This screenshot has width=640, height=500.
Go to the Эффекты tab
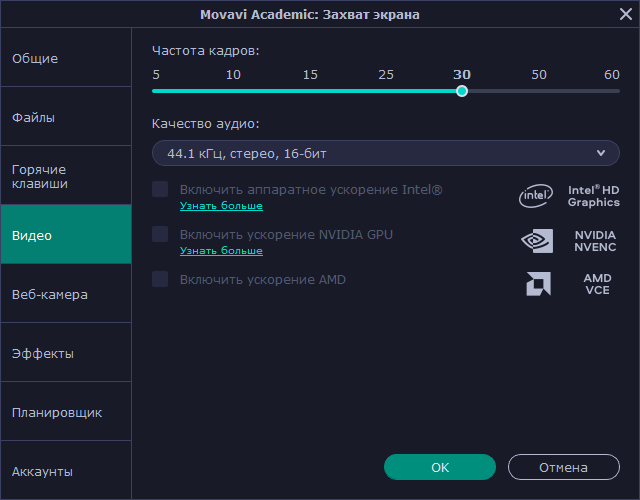[66, 352]
